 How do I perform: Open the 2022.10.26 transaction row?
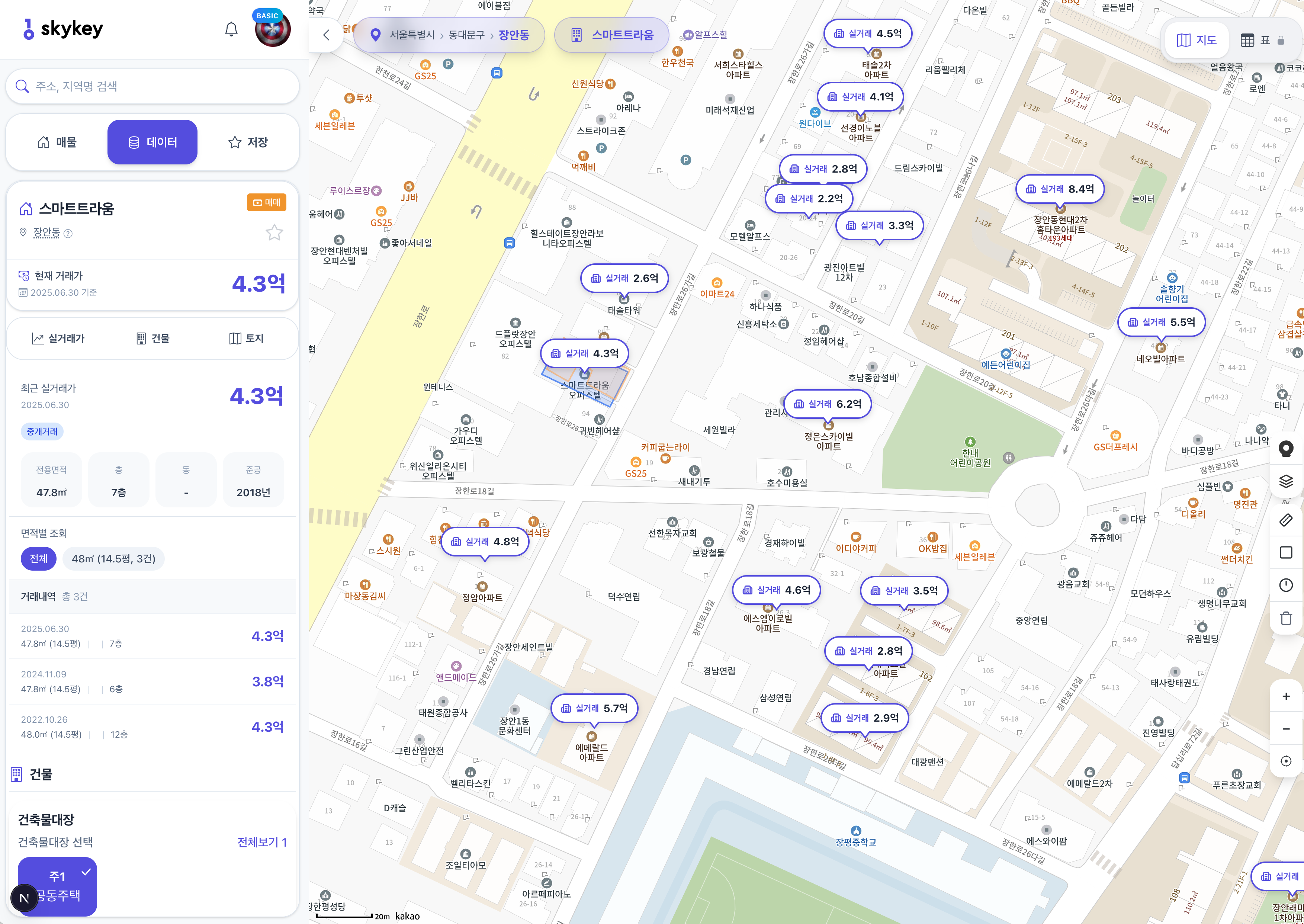click(152, 727)
